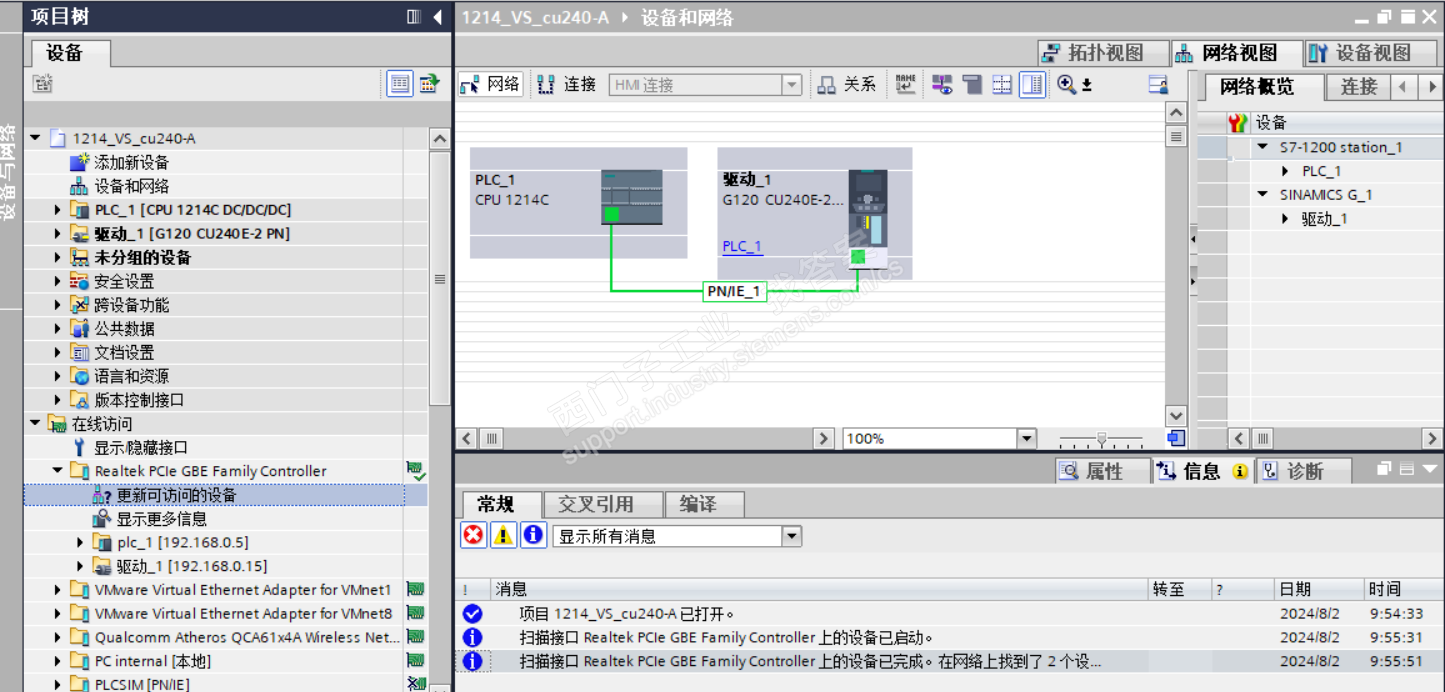
Task: Select the PN/IE_1 network label
Action: 734,292
